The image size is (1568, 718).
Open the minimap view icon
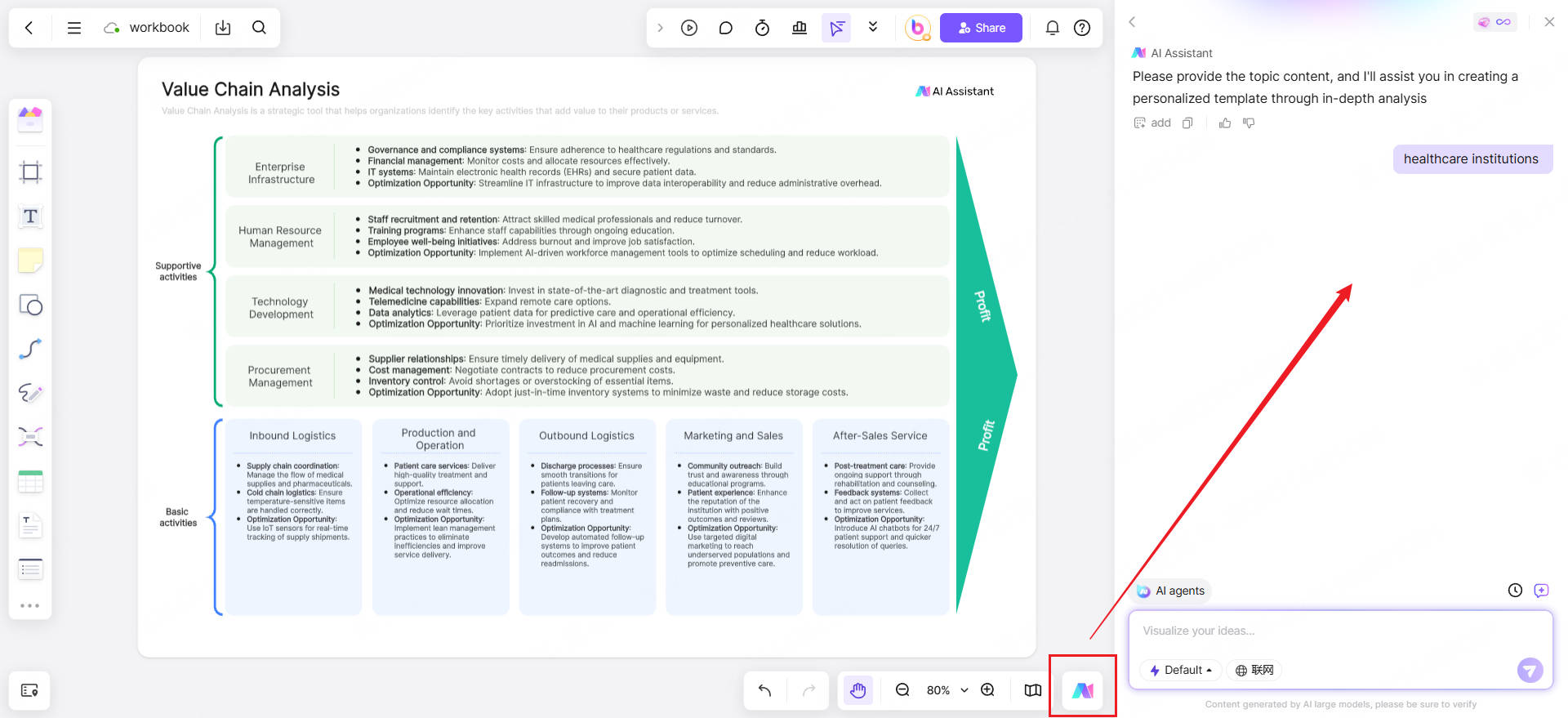pyautogui.click(x=1033, y=690)
